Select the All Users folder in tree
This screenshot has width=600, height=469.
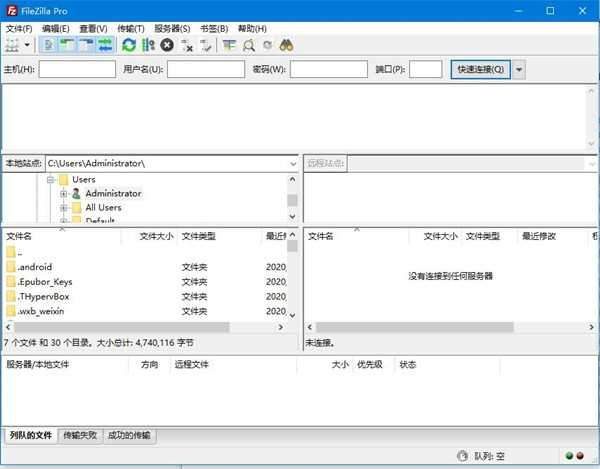coord(103,208)
